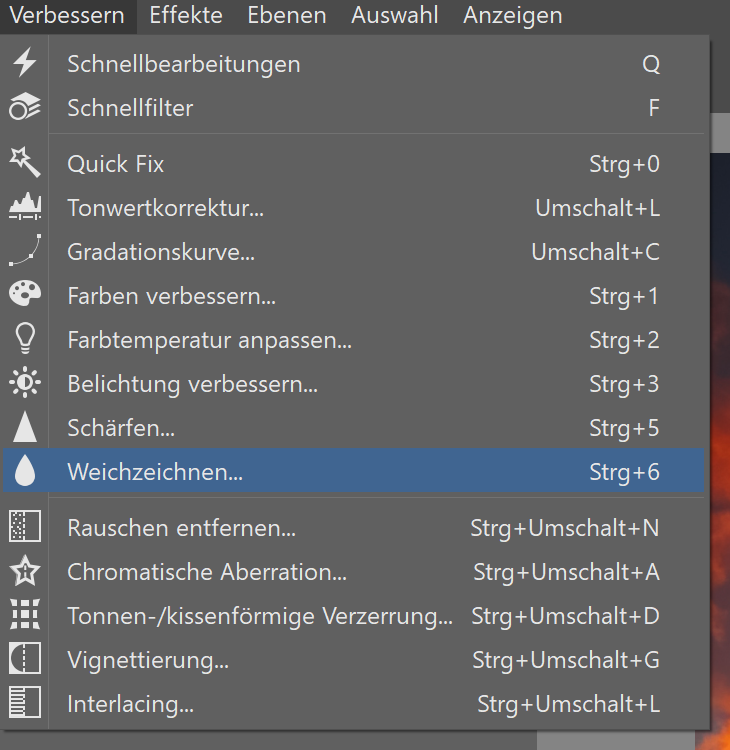Click the lightning bolt Schnellbearbeitungen icon
The height and width of the screenshot is (750, 730).
click(24, 64)
